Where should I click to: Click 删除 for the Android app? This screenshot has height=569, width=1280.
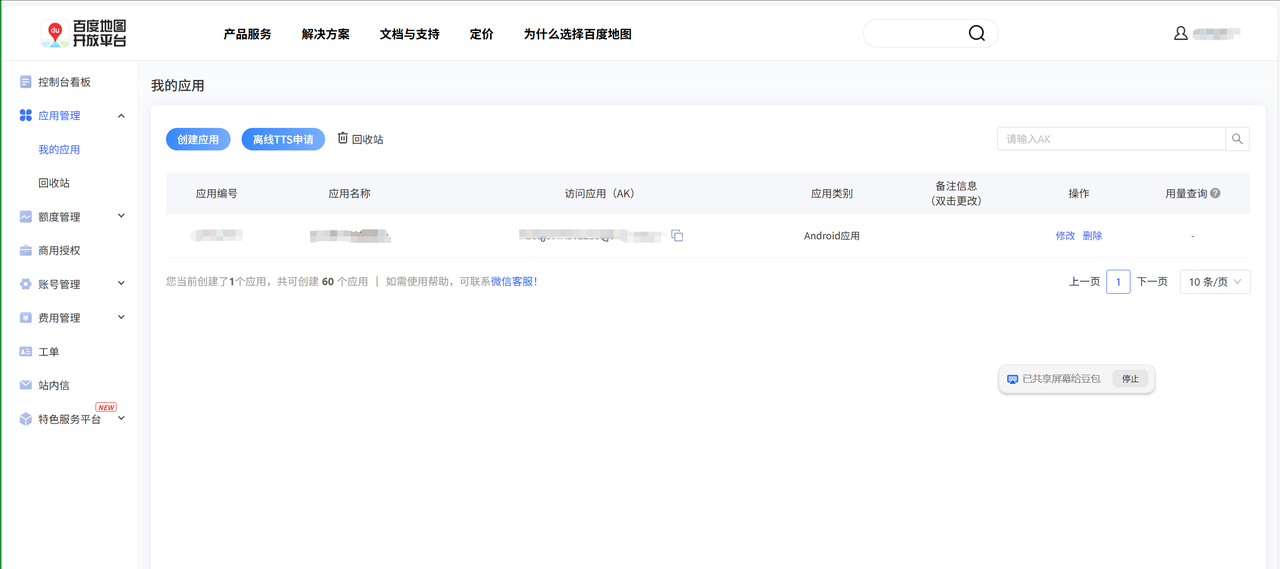point(1092,236)
